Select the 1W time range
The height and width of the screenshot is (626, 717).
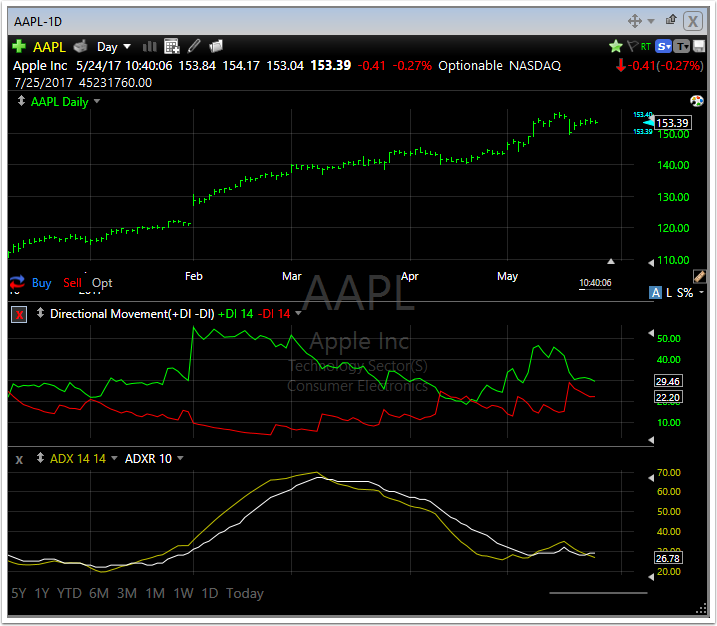[183, 593]
